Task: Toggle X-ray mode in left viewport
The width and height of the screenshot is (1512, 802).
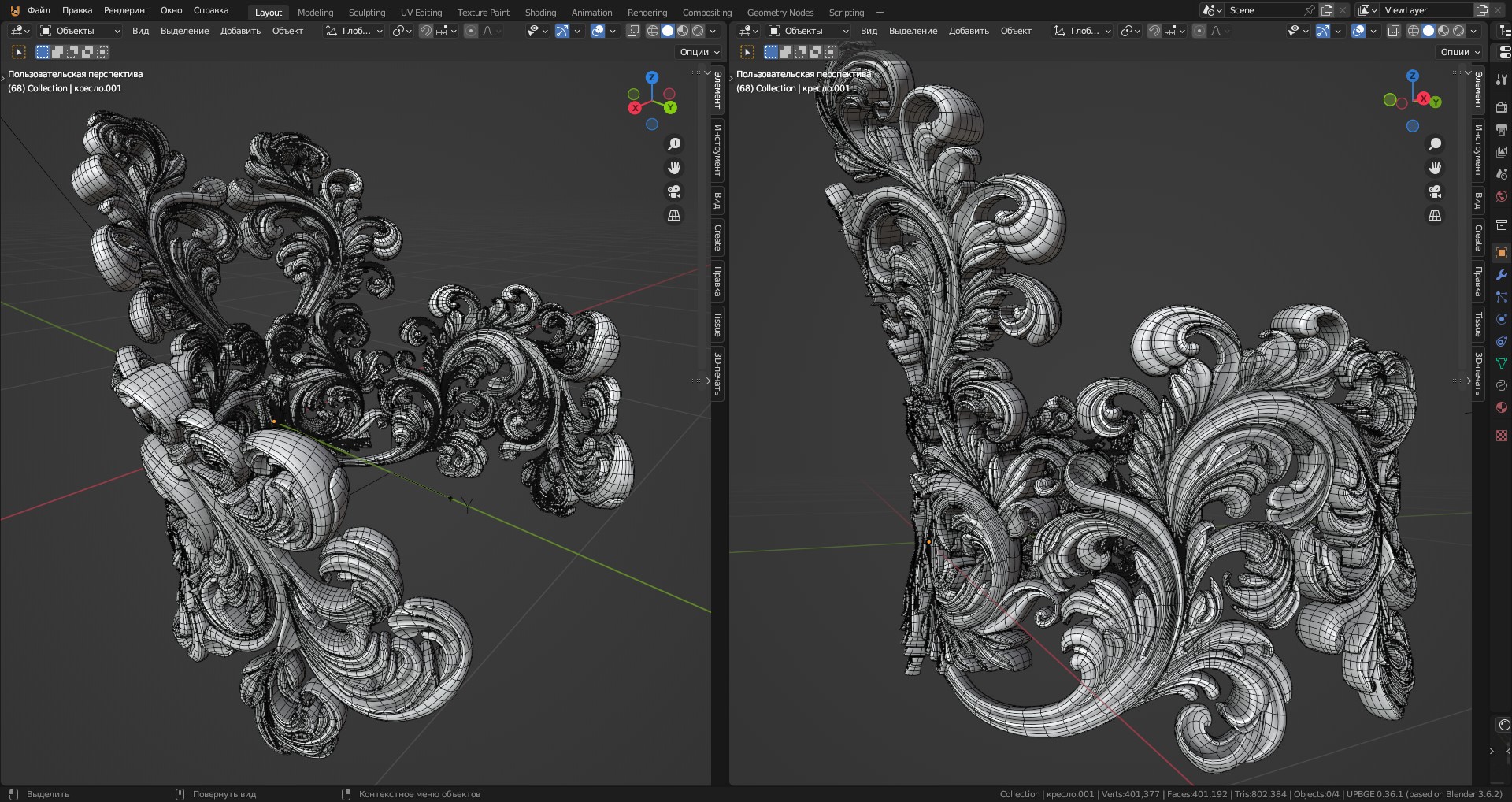Action: (x=633, y=31)
